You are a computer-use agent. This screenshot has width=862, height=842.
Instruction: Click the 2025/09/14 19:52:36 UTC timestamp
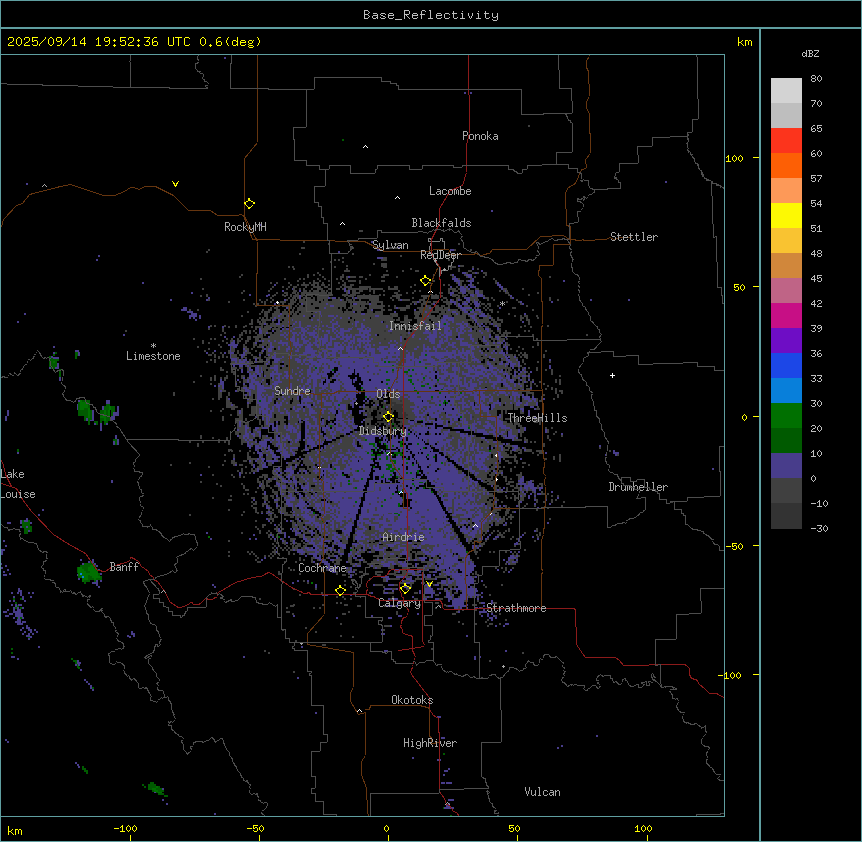[98, 42]
